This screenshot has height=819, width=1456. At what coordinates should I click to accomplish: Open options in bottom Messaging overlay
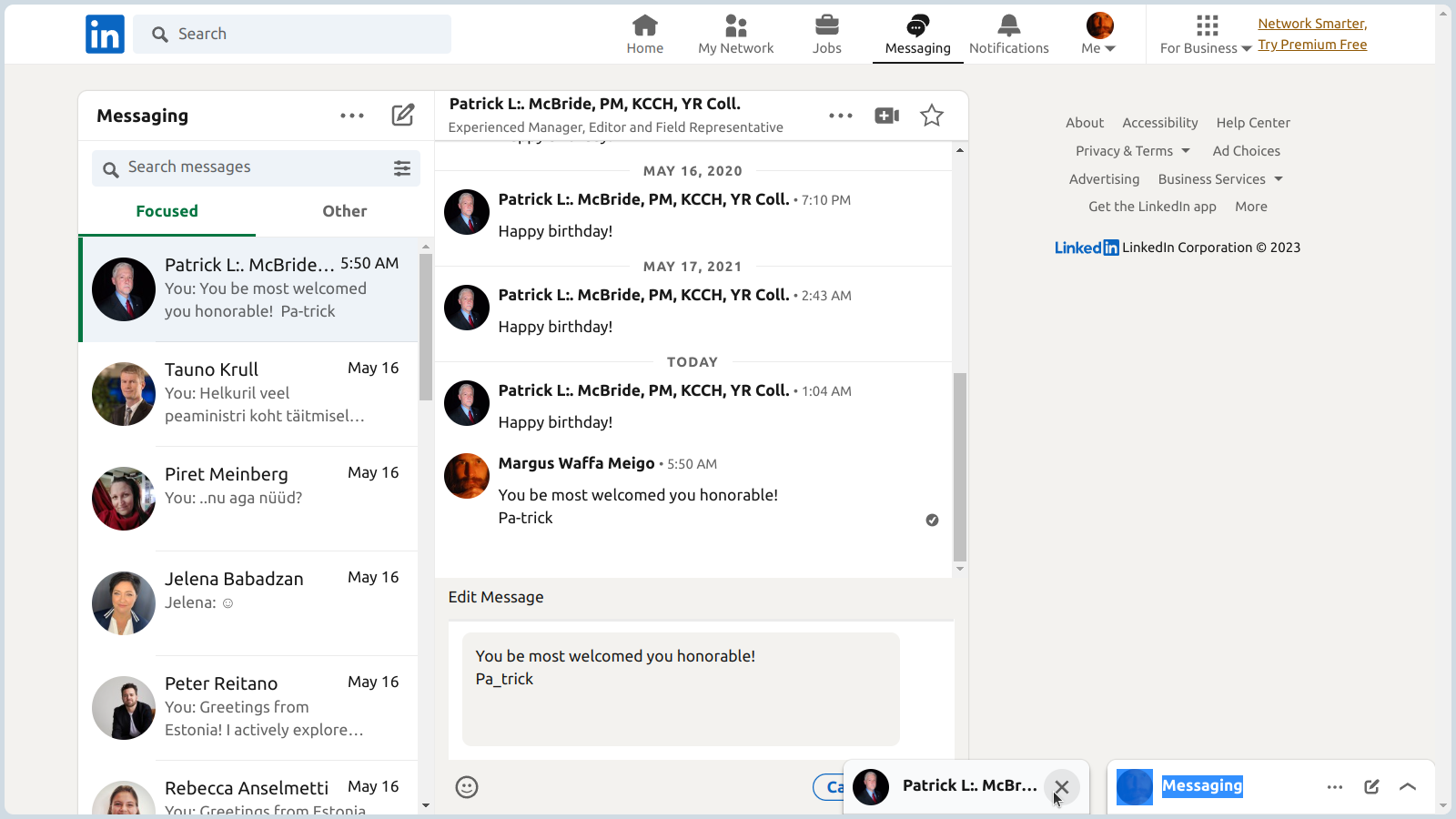click(x=1335, y=787)
